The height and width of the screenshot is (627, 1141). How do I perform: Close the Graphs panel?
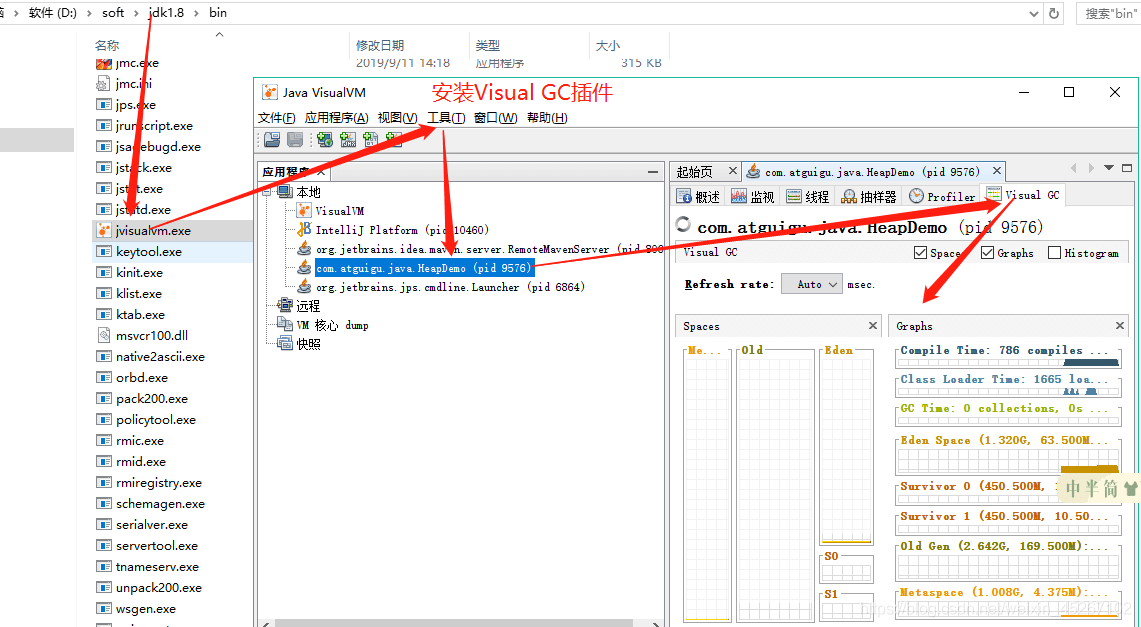(x=1120, y=326)
